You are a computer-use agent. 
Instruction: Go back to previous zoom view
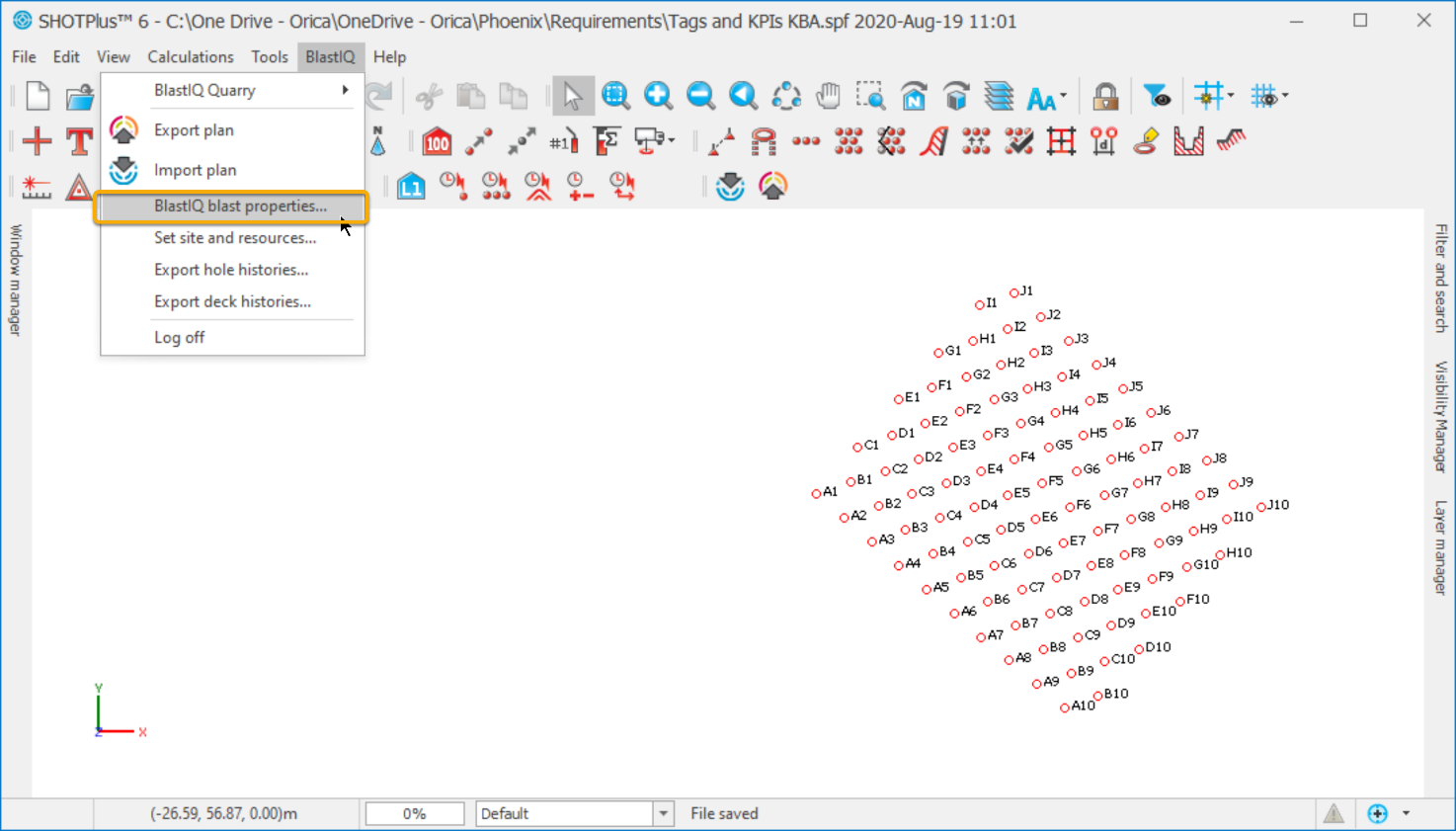(744, 96)
